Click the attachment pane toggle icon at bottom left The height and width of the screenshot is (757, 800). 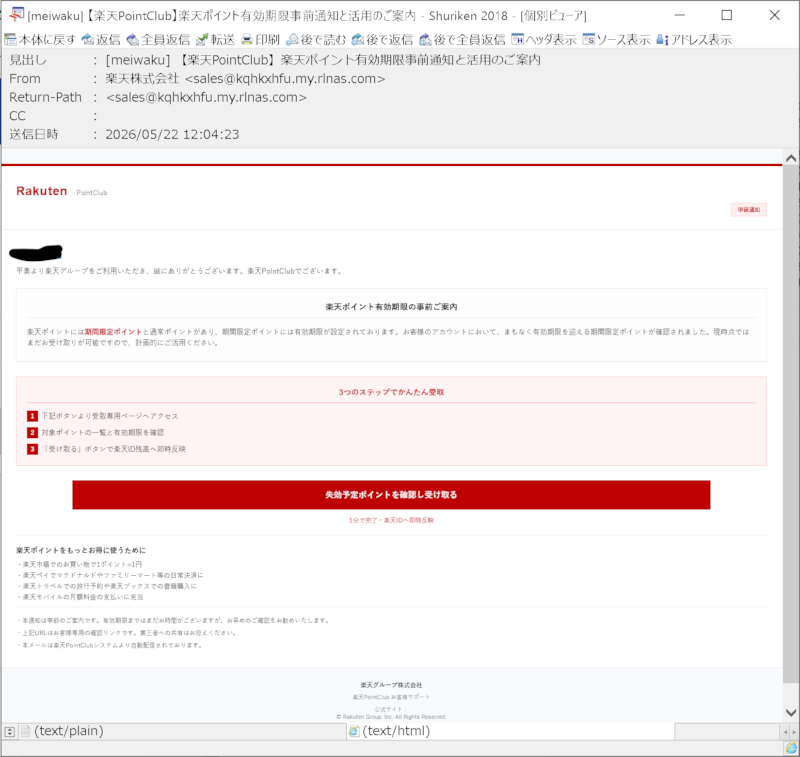pyautogui.click(x=10, y=731)
